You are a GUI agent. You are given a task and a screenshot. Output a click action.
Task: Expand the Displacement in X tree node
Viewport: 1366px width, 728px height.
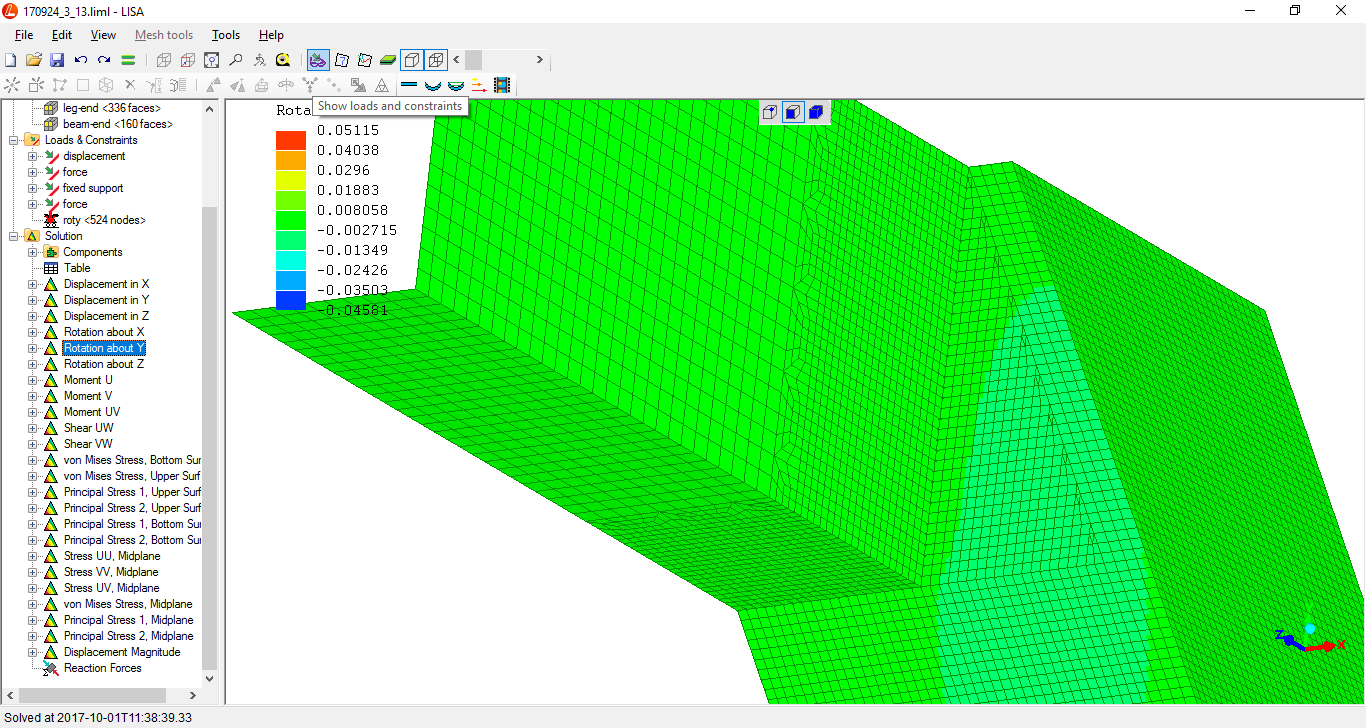(x=32, y=284)
